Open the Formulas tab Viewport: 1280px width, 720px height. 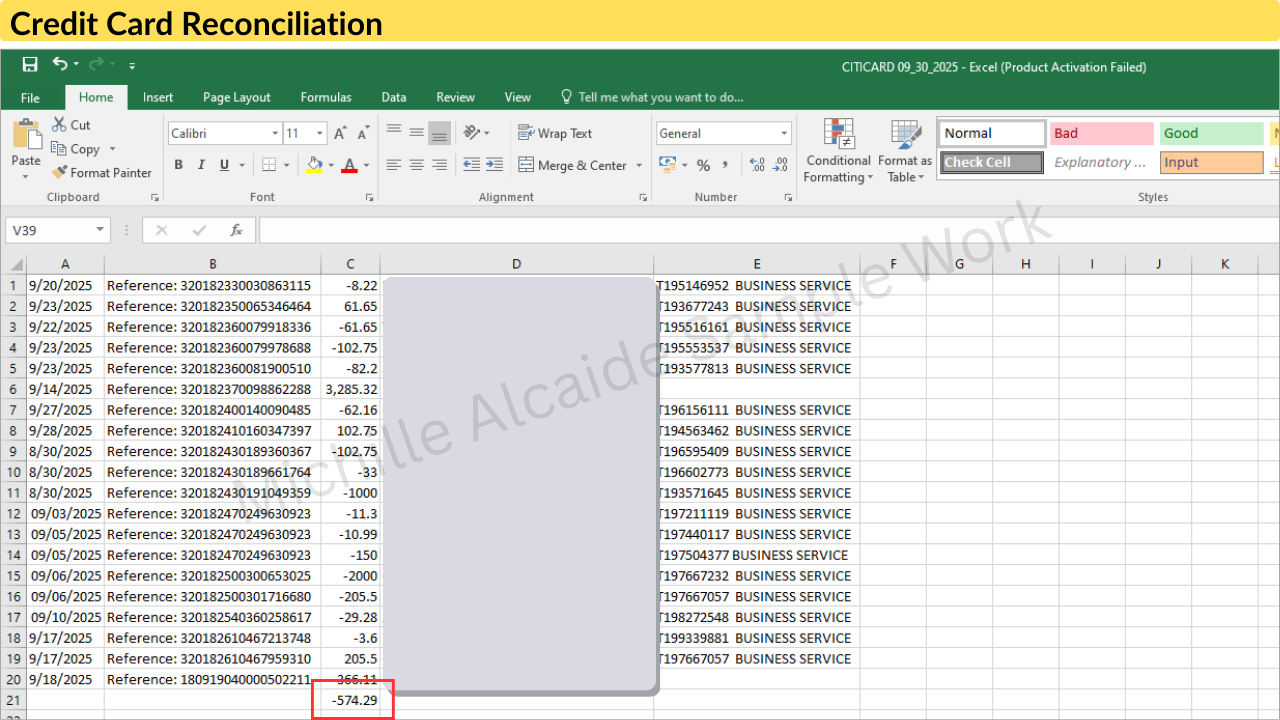(326, 97)
